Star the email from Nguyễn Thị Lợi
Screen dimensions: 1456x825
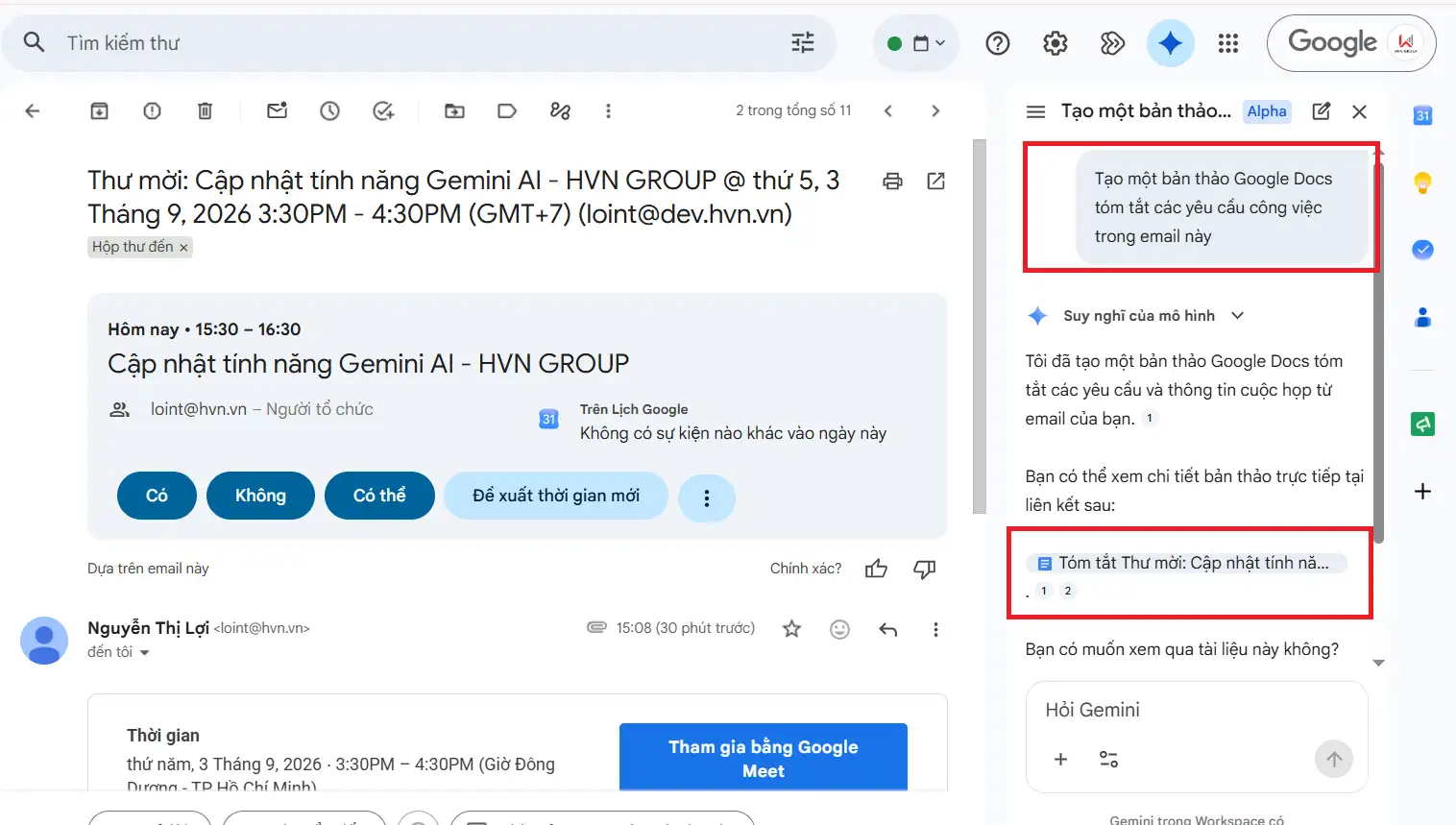pos(791,629)
